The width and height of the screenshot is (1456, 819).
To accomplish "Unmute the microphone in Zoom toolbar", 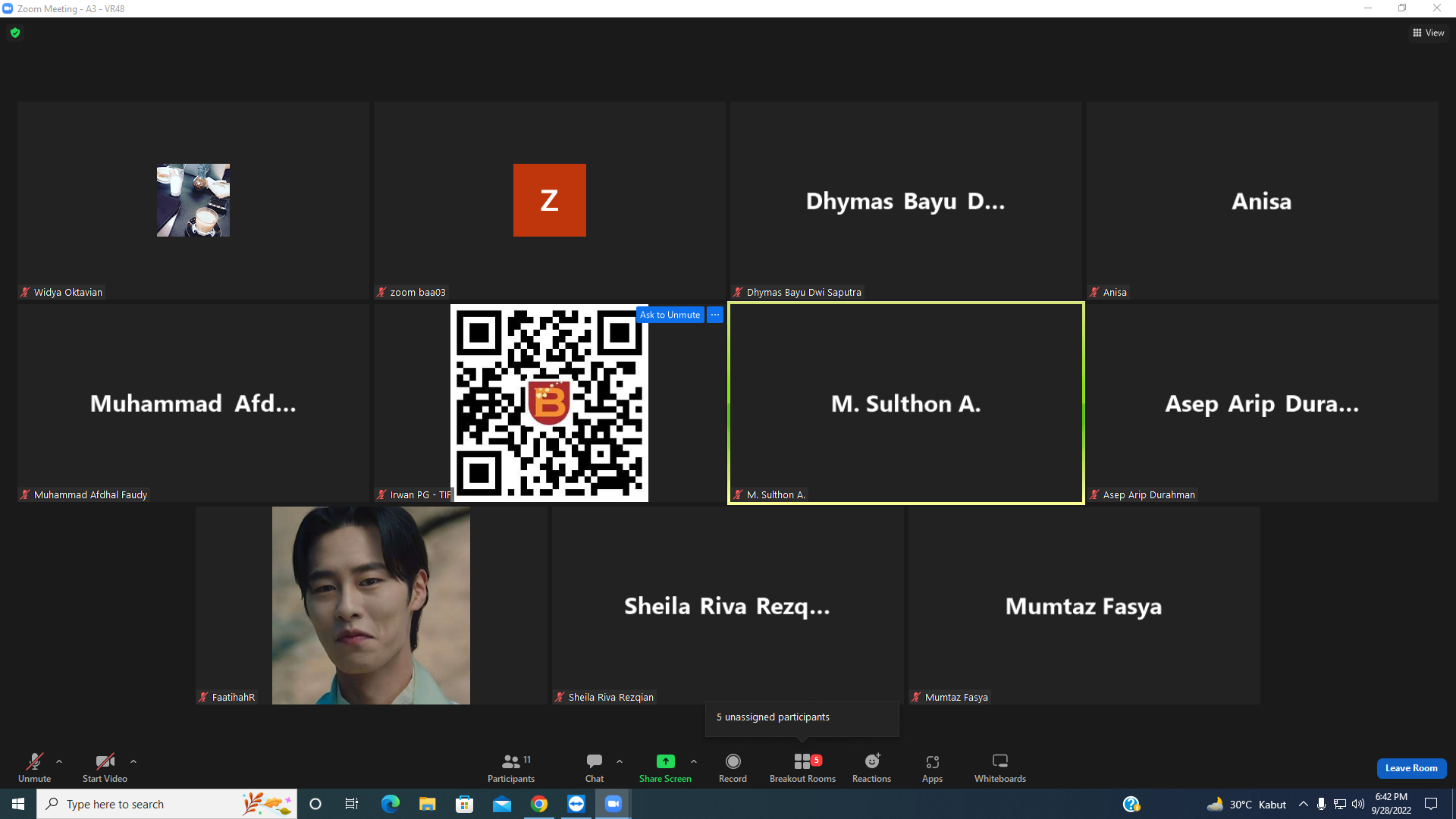I will 34,767.
